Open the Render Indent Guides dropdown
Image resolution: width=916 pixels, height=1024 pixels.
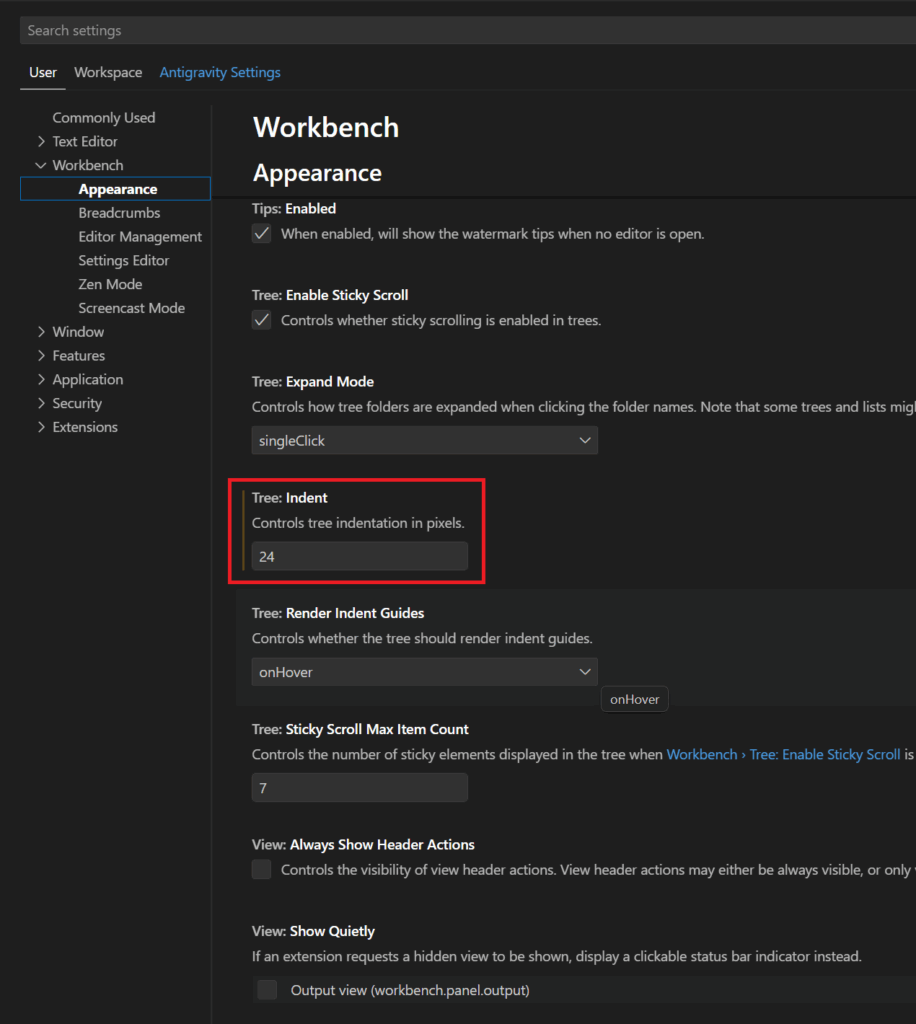[x=424, y=673]
